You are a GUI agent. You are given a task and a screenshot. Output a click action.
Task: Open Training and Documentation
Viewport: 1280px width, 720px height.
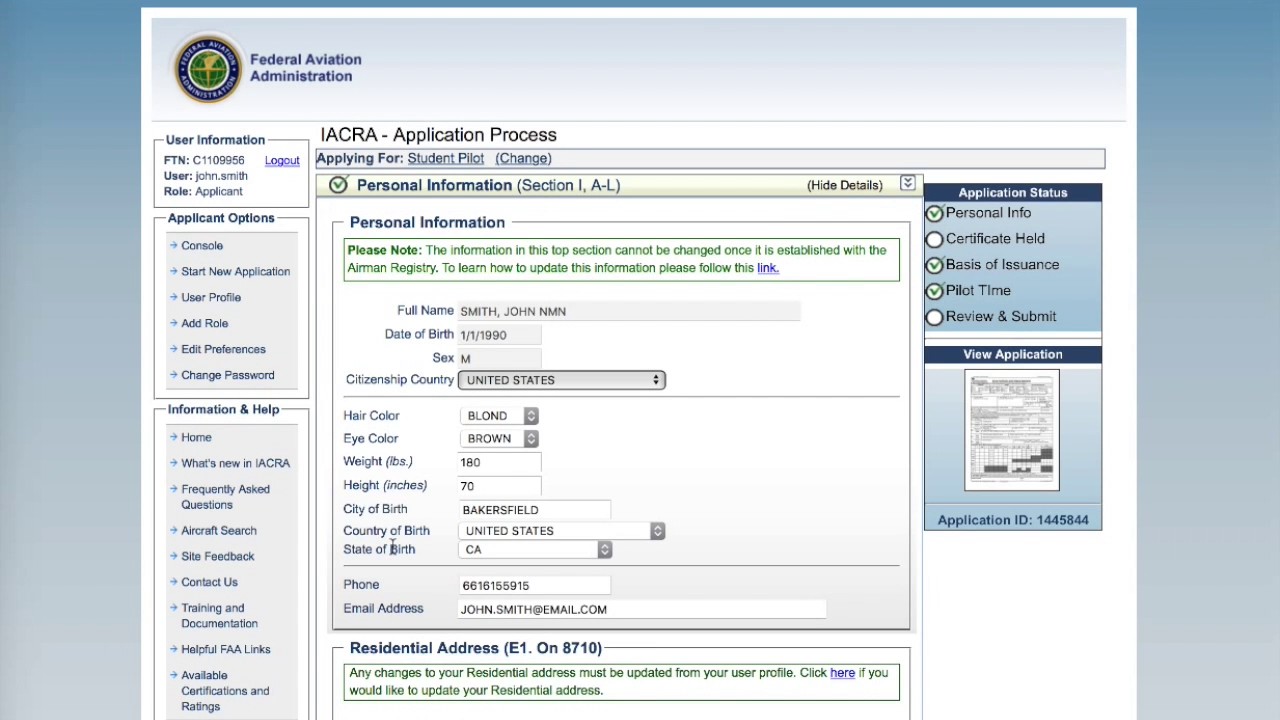220,616
